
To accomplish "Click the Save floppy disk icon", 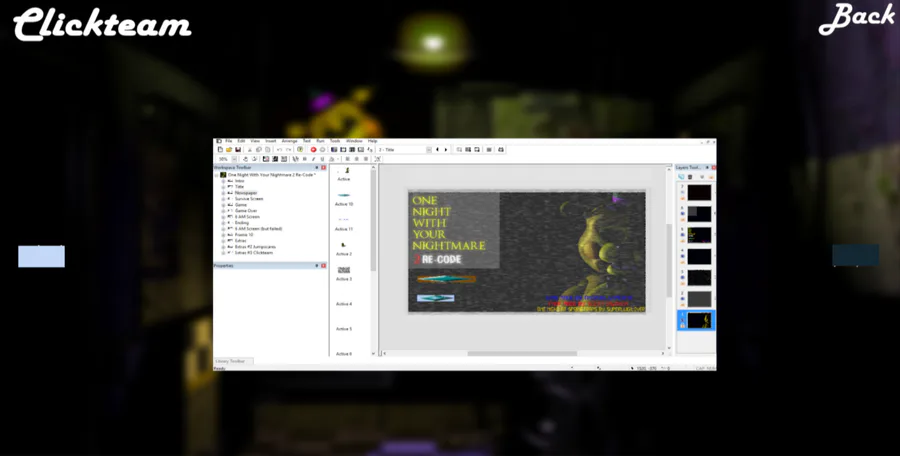I will [238, 149].
